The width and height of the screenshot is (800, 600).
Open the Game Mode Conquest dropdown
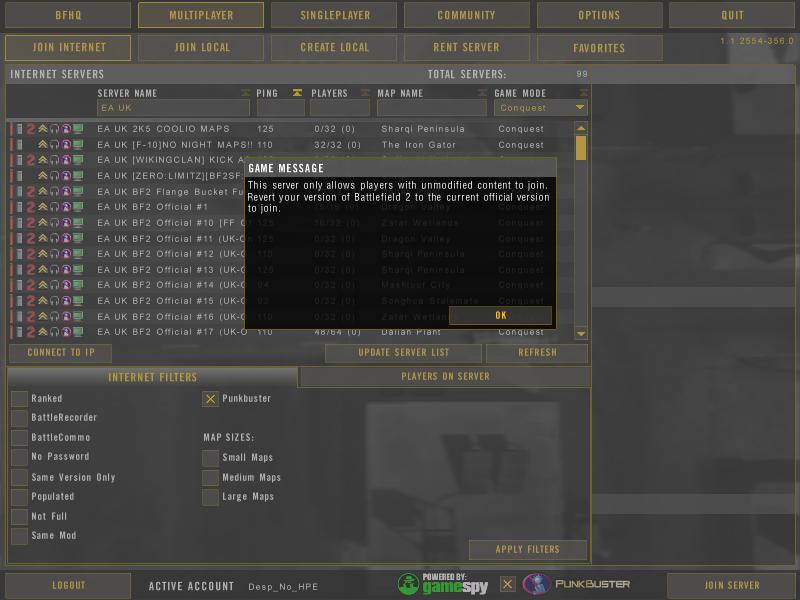tap(540, 108)
